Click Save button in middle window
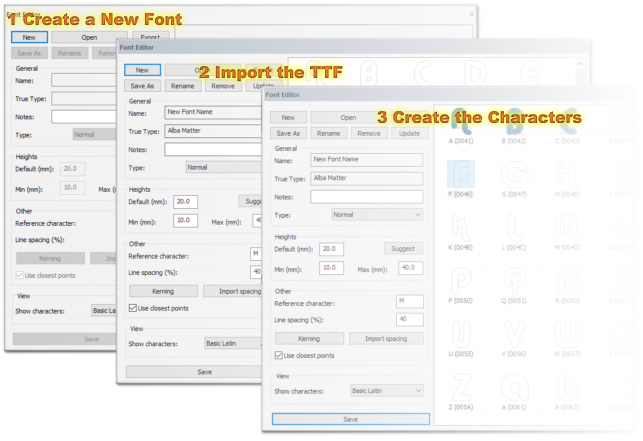The image size is (643, 441). point(194,372)
